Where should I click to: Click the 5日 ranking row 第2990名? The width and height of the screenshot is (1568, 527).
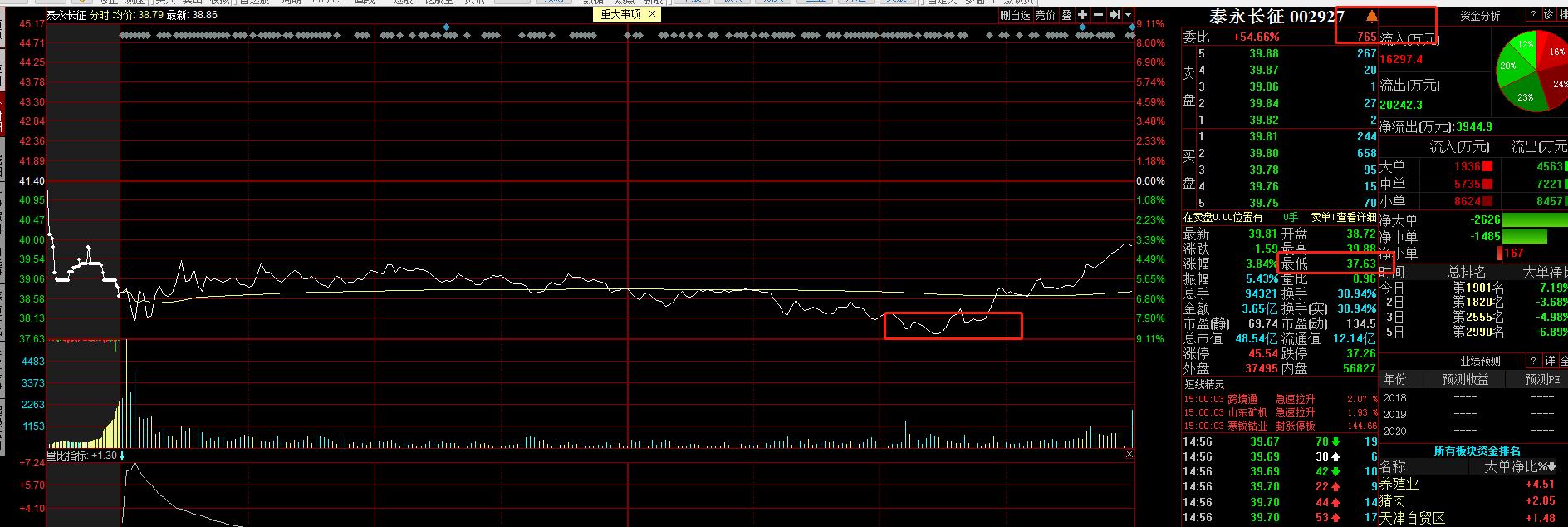1474,332
